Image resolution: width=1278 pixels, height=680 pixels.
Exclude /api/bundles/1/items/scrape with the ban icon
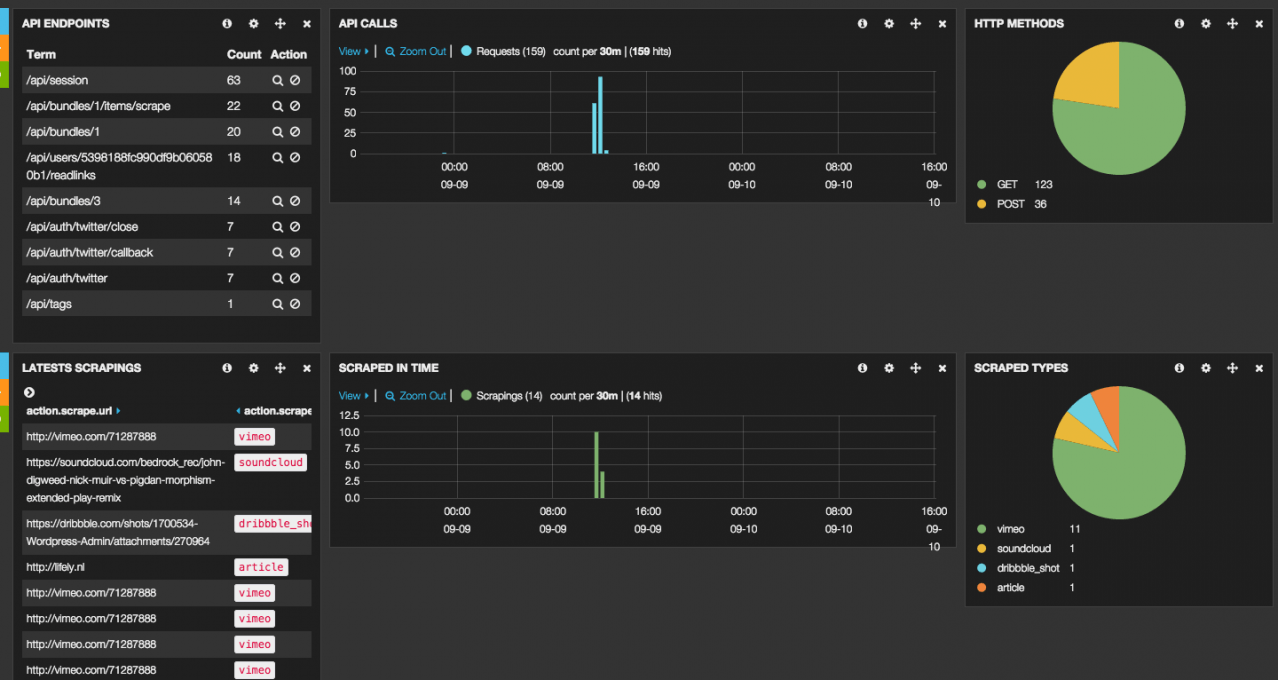pos(295,106)
